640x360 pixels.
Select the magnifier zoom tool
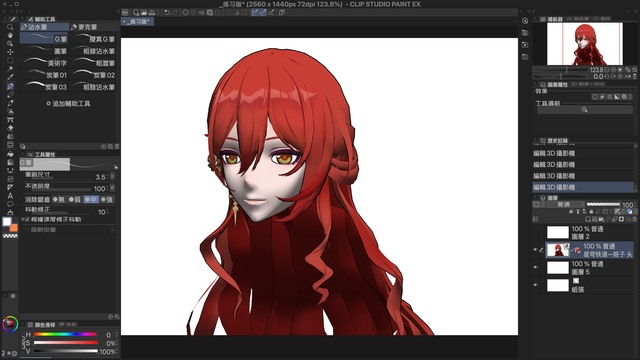10,27
